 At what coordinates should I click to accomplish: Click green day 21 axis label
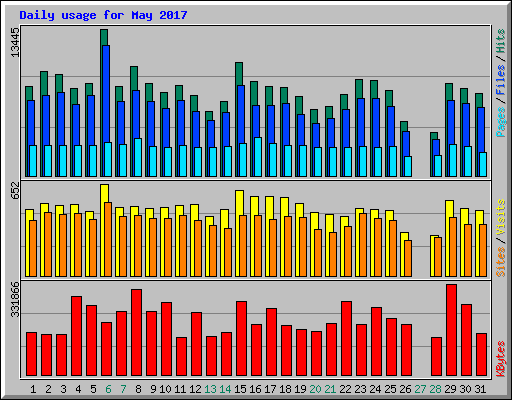(x=330, y=389)
